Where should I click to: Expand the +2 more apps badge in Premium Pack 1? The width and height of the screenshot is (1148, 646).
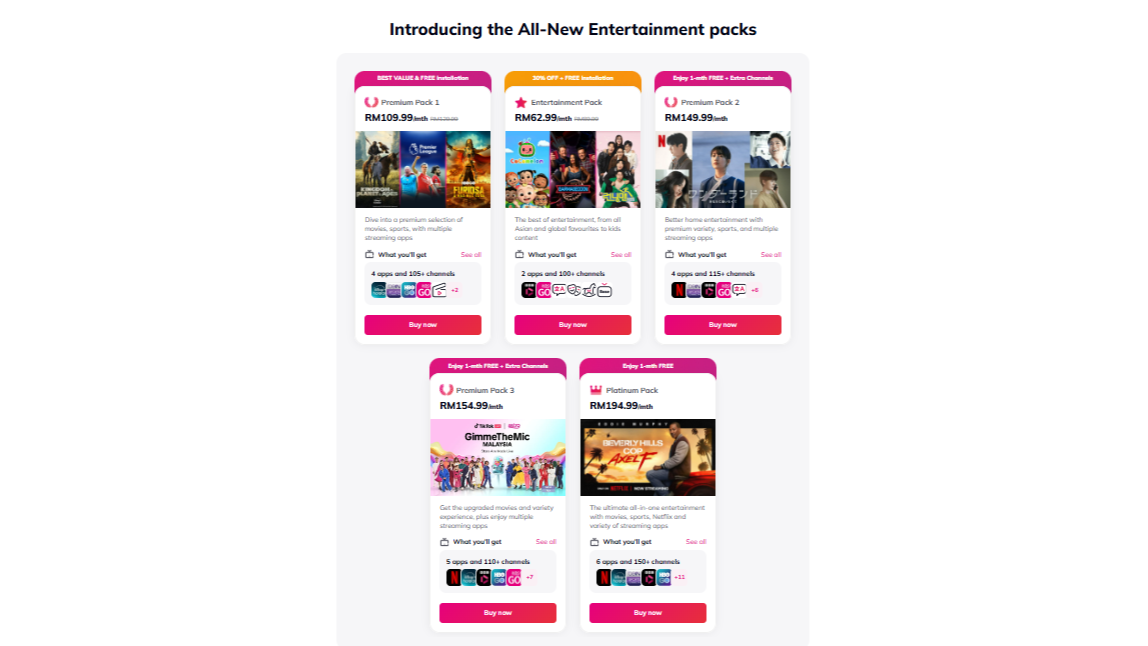(455, 290)
